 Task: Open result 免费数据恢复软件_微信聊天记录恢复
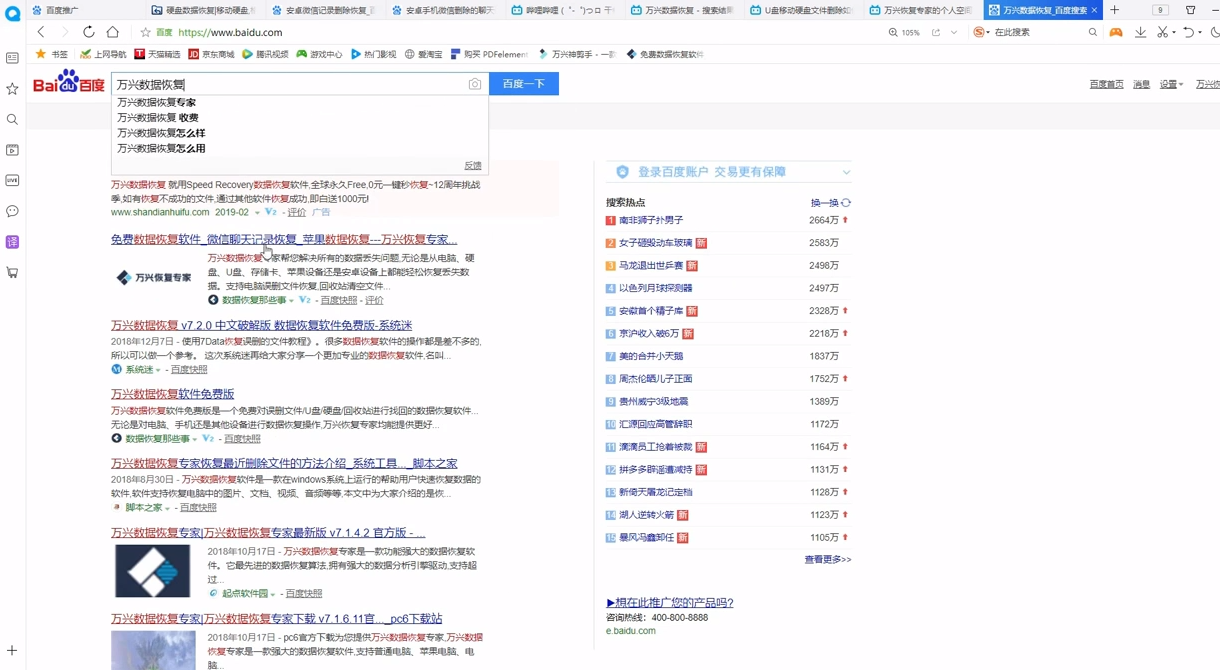click(284, 239)
